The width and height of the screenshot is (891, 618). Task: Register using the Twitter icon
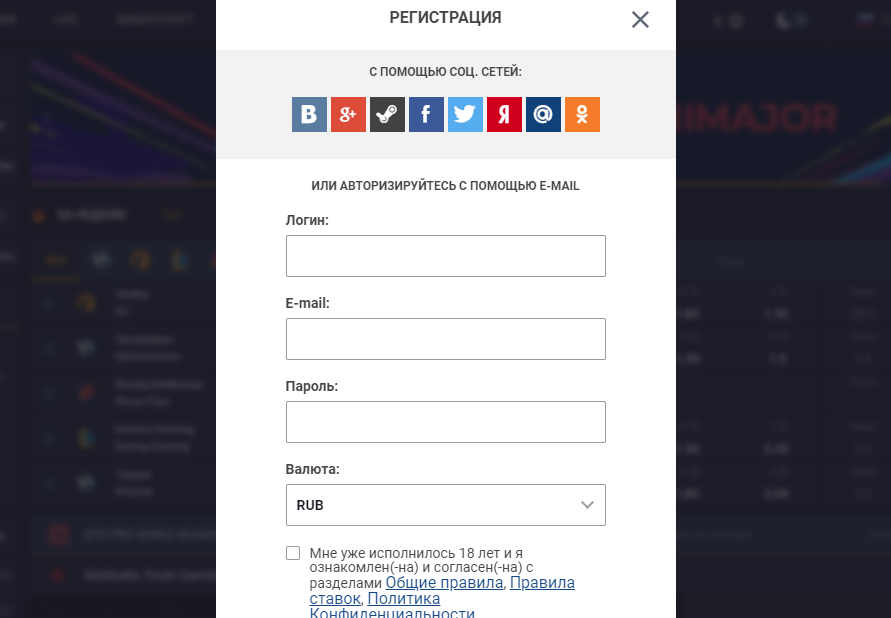tap(465, 114)
